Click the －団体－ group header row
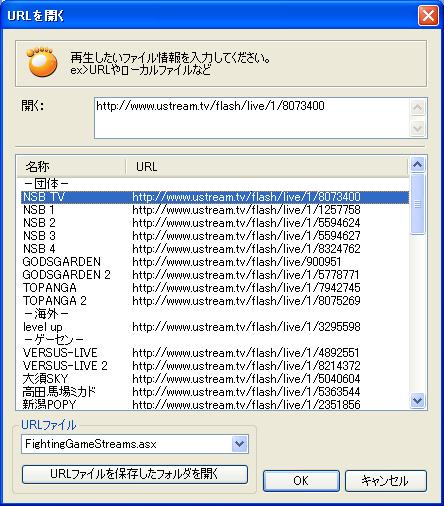The height and width of the screenshot is (506, 444). [215, 184]
